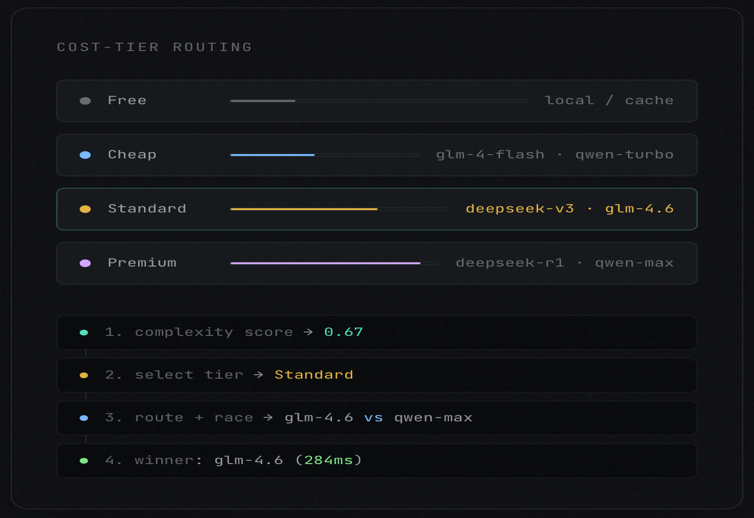
Task: Click the Free tier gray progress bar
Action: (379, 101)
